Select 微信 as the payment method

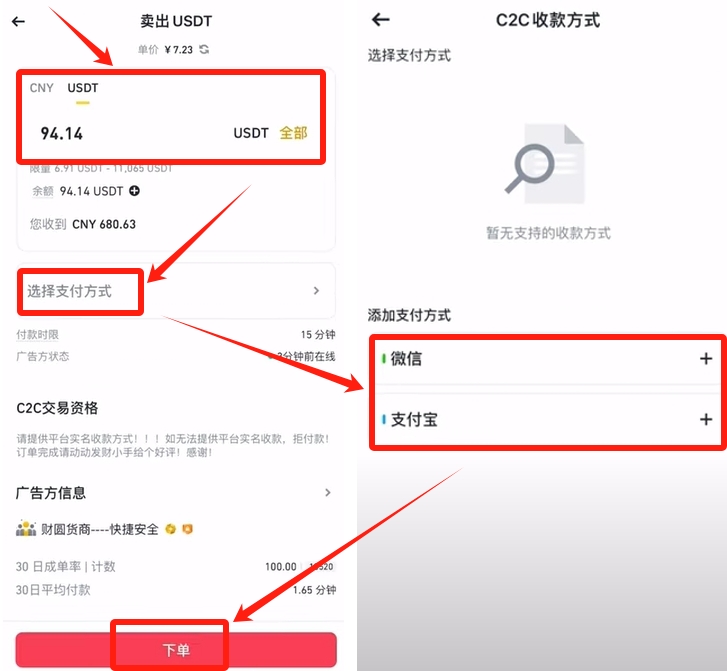click(547, 358)
